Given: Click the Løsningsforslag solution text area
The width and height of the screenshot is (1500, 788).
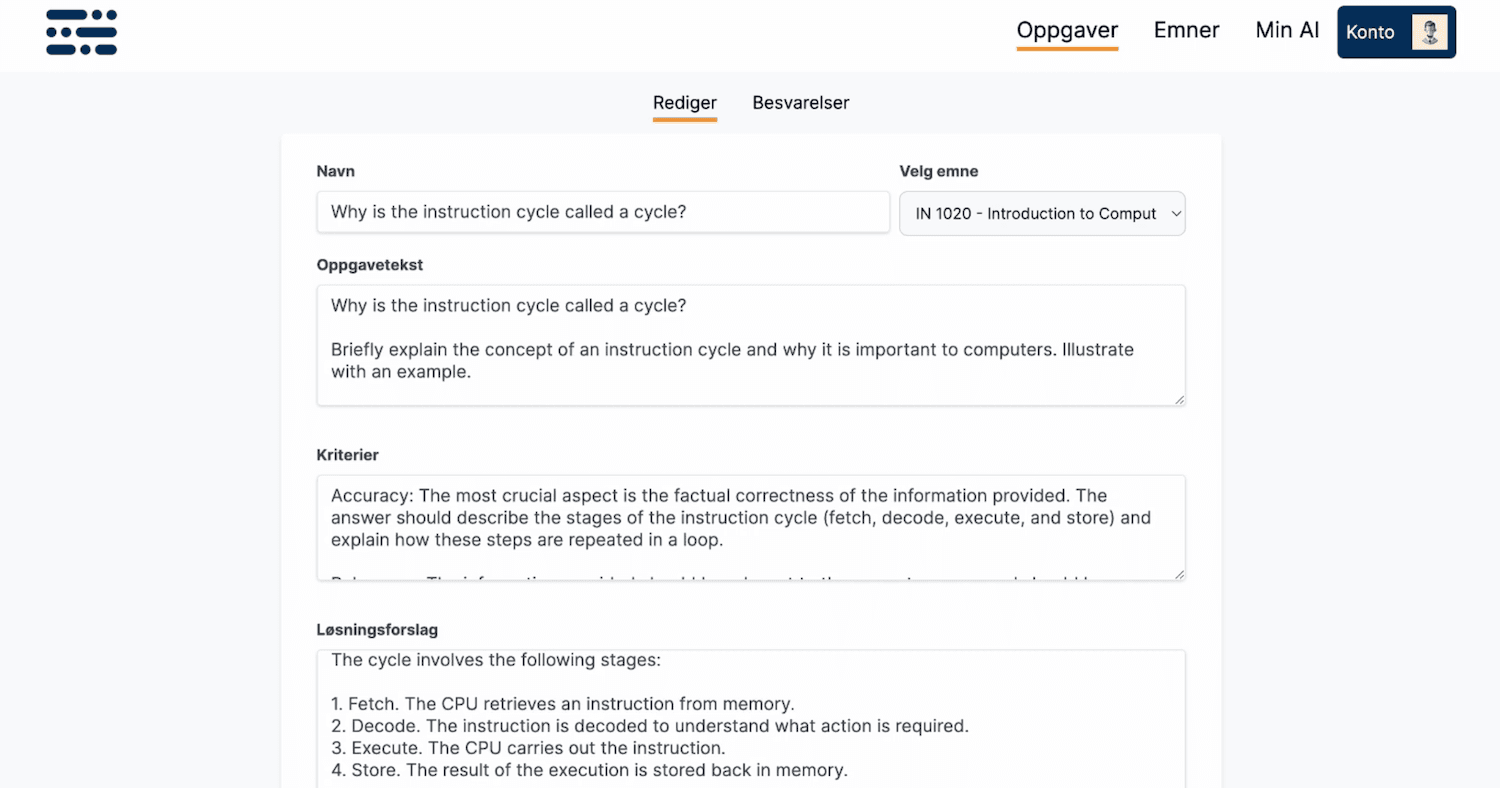Looking at the screenshot, I should (750, 715).
